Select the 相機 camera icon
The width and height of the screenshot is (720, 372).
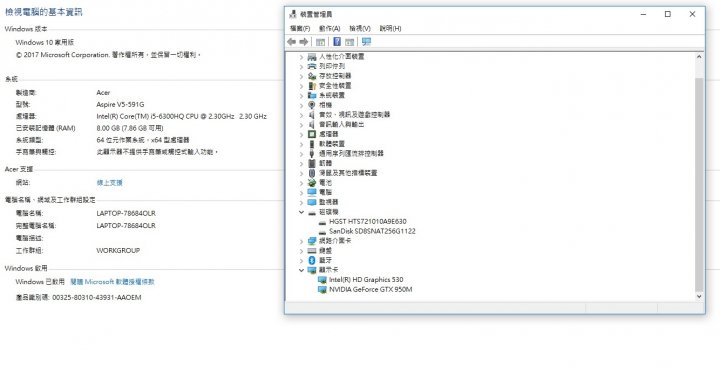[312, 105]
